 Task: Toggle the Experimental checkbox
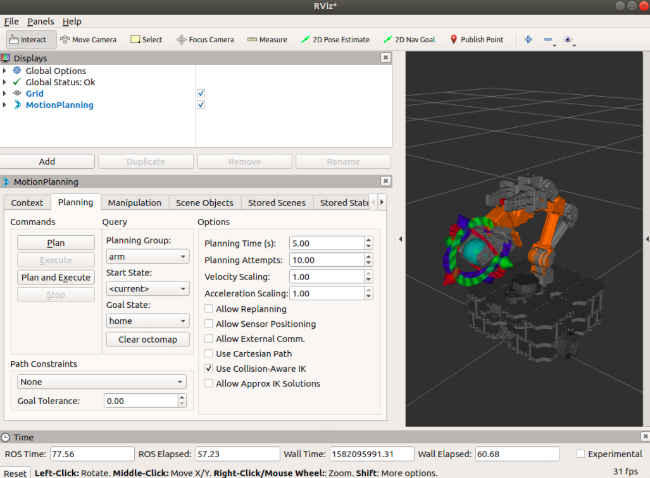581,454
